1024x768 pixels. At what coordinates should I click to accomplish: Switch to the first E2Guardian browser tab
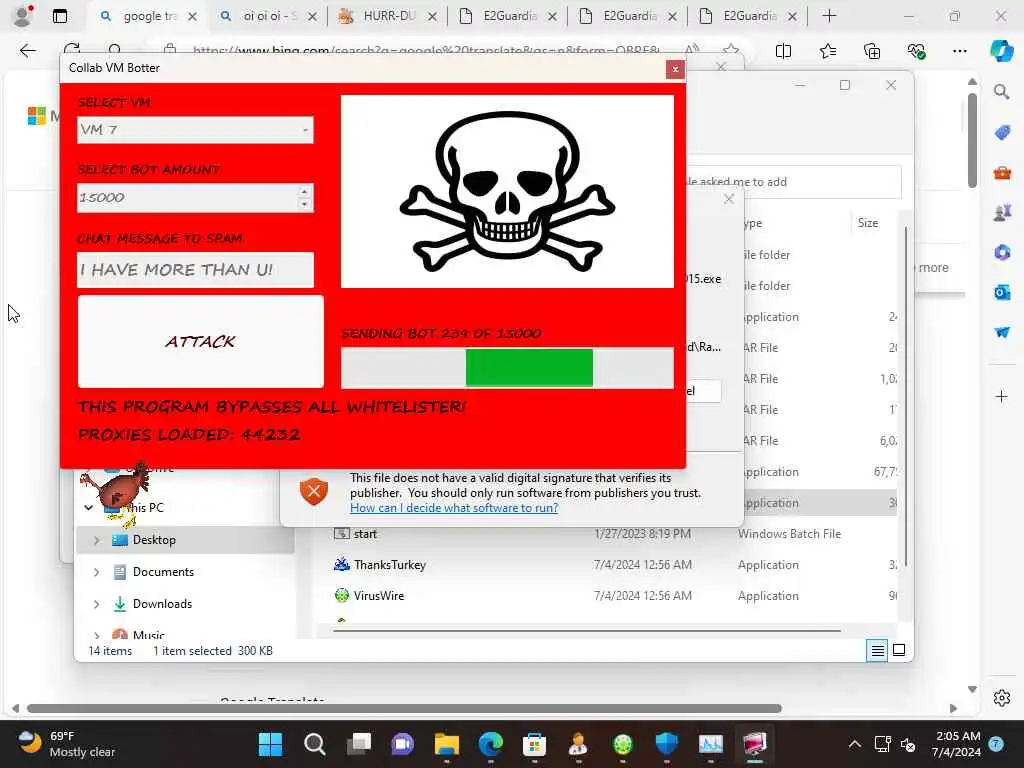pyautogui.click(x=508, y=16)
